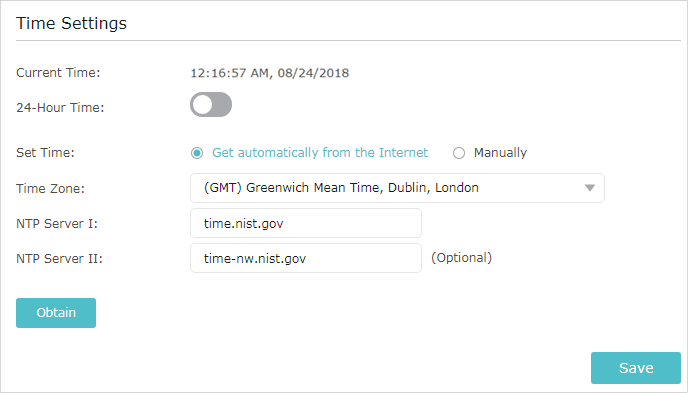This screenshot has width=688, height=393.
Task: Select the automatic Internet time radio button
Action: coord(197,153)
